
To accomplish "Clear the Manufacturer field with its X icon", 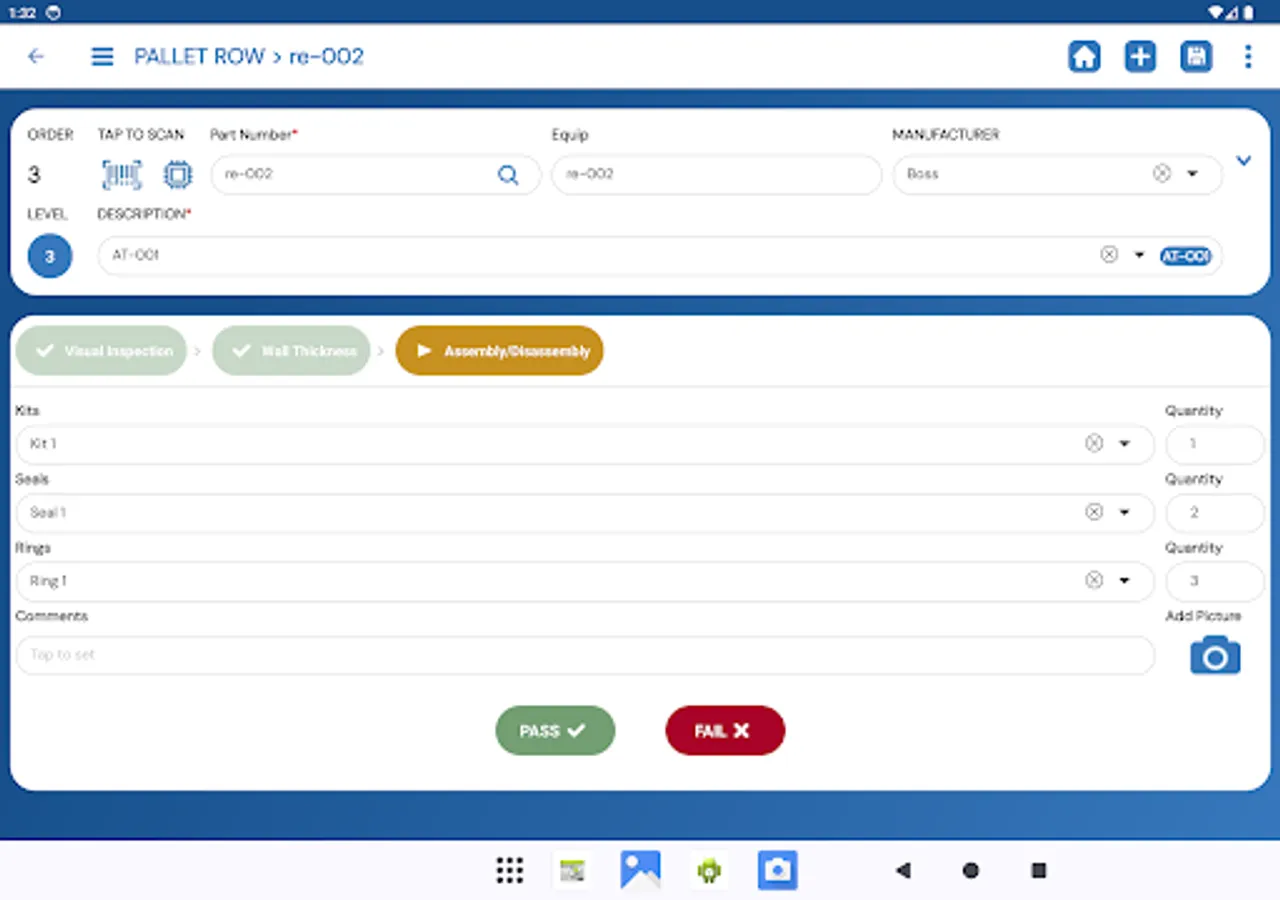I will click(x=1161, y=173).
